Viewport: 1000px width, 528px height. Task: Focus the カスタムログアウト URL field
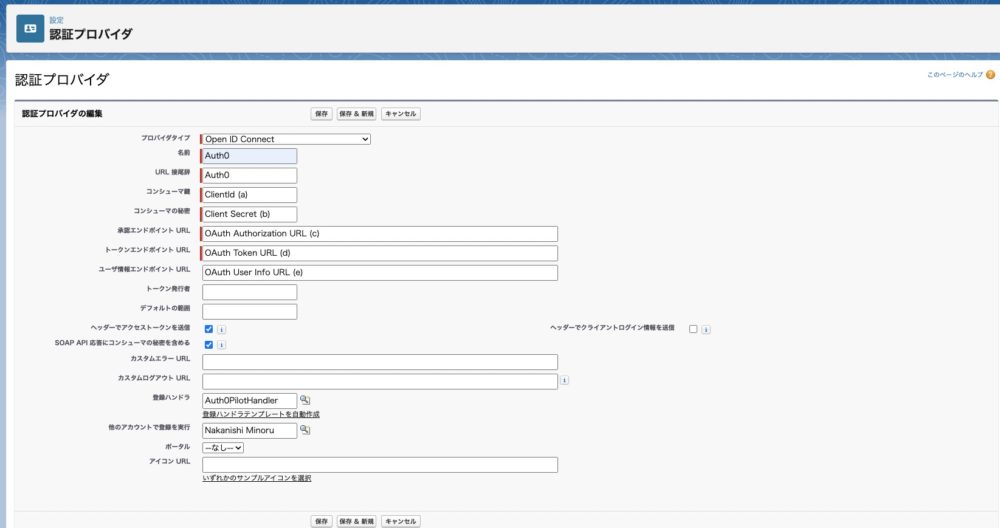379,381
